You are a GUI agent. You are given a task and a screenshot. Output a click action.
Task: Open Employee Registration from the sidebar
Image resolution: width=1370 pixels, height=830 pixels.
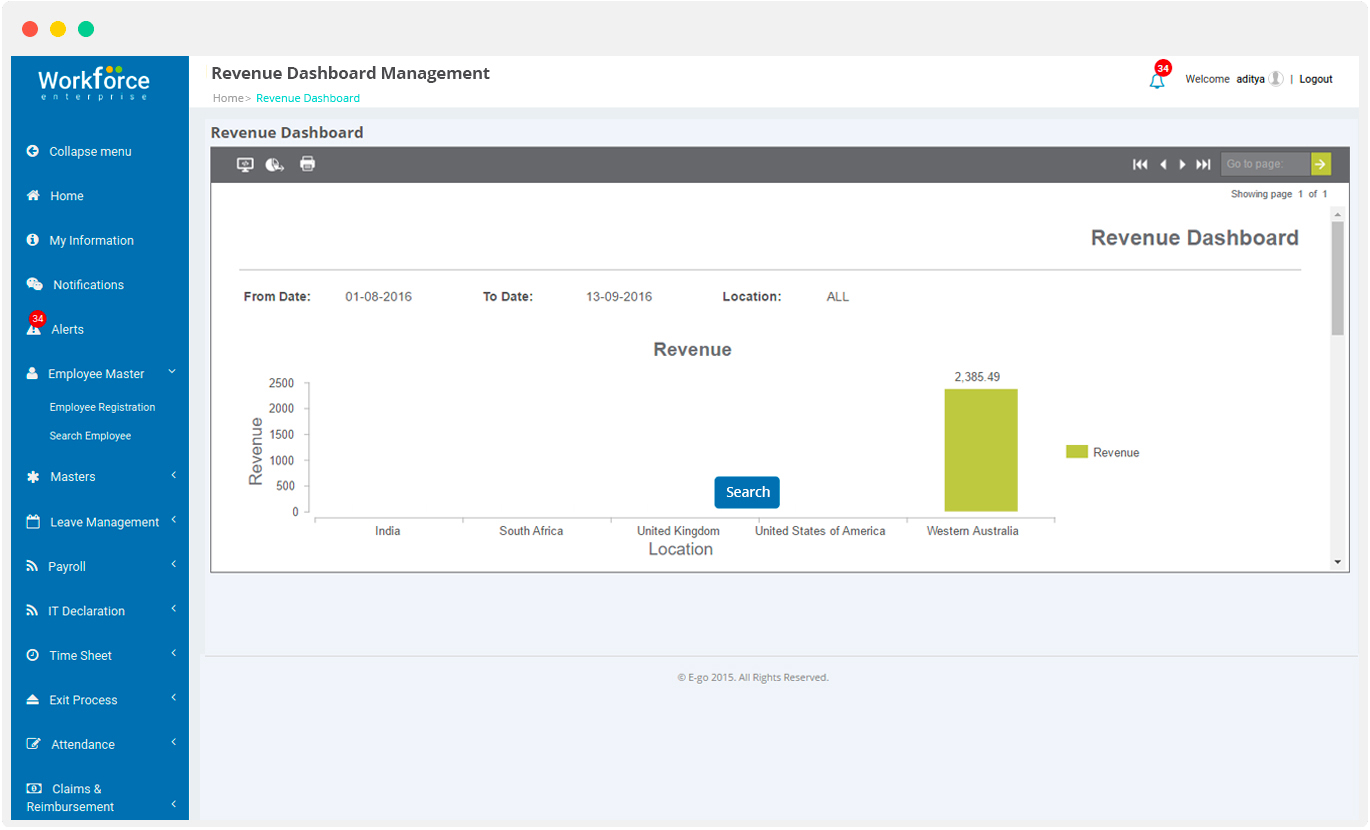coord(103,406)
